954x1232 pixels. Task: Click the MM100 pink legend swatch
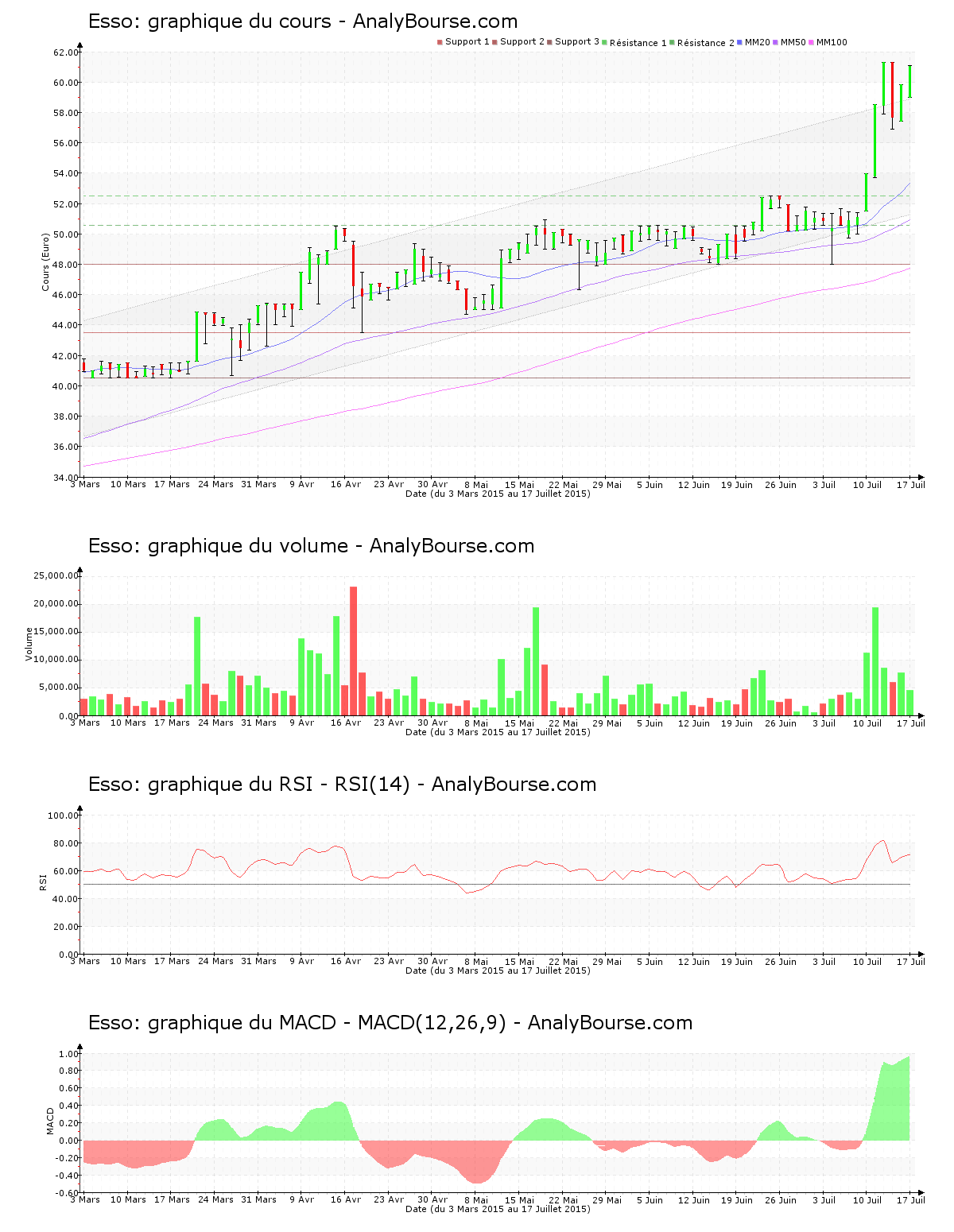tap(812, 42)
